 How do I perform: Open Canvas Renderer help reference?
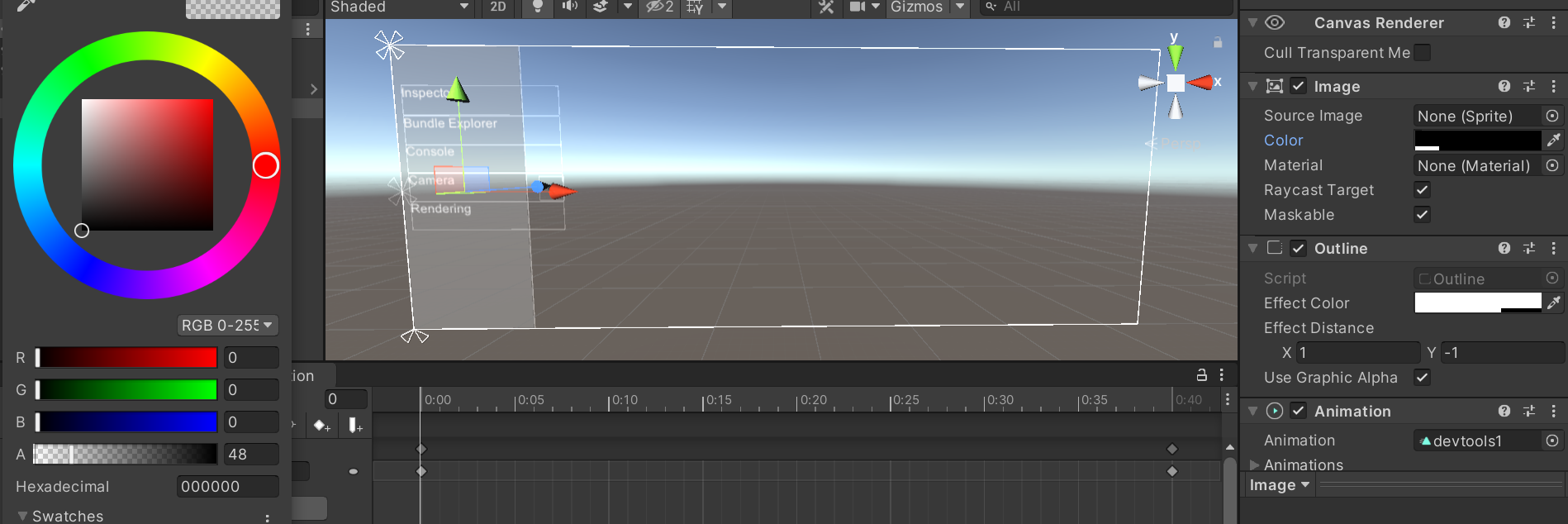[1504, 23]
